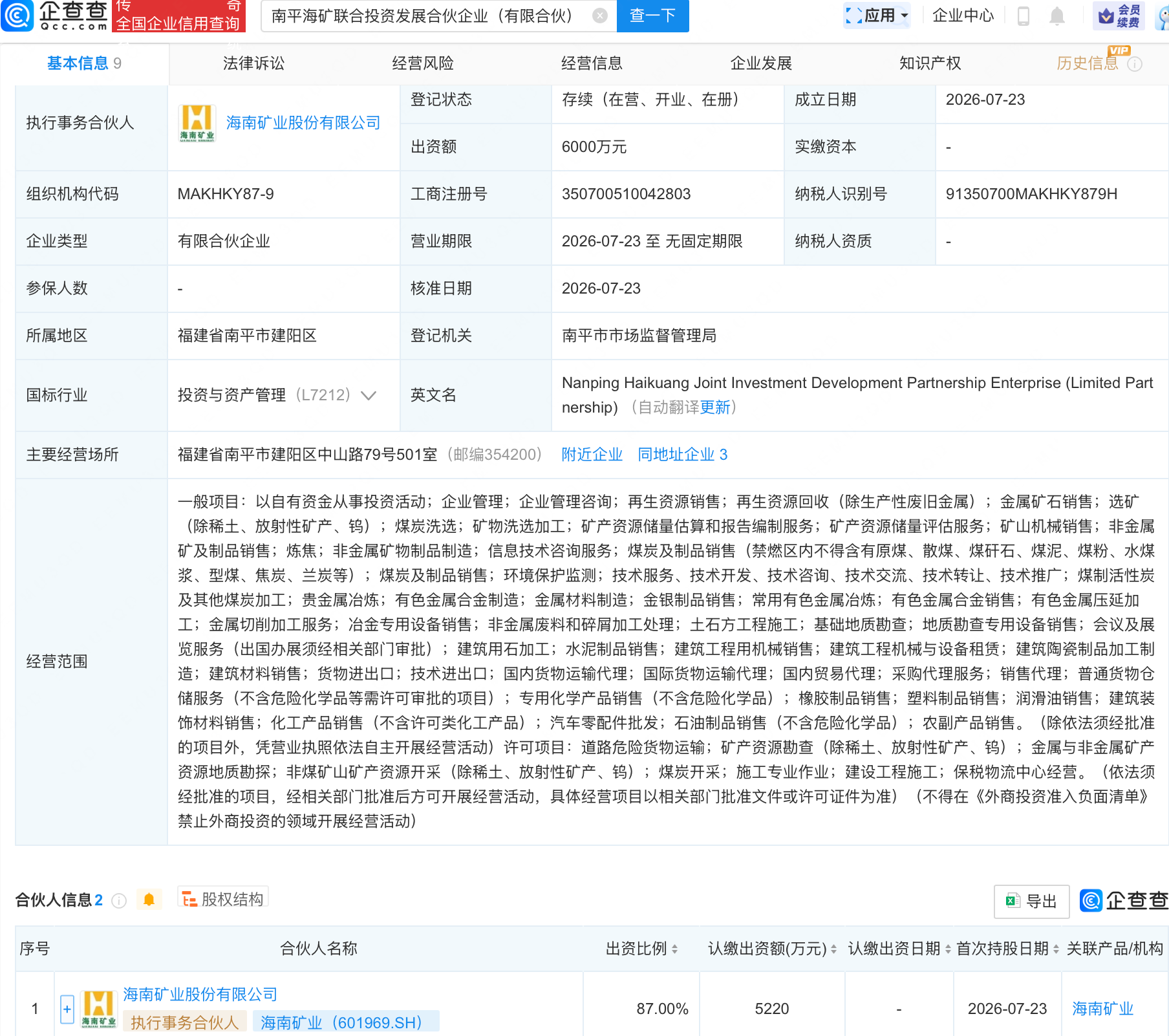
Task: Click the notification bell in header
Action: 1057,16
